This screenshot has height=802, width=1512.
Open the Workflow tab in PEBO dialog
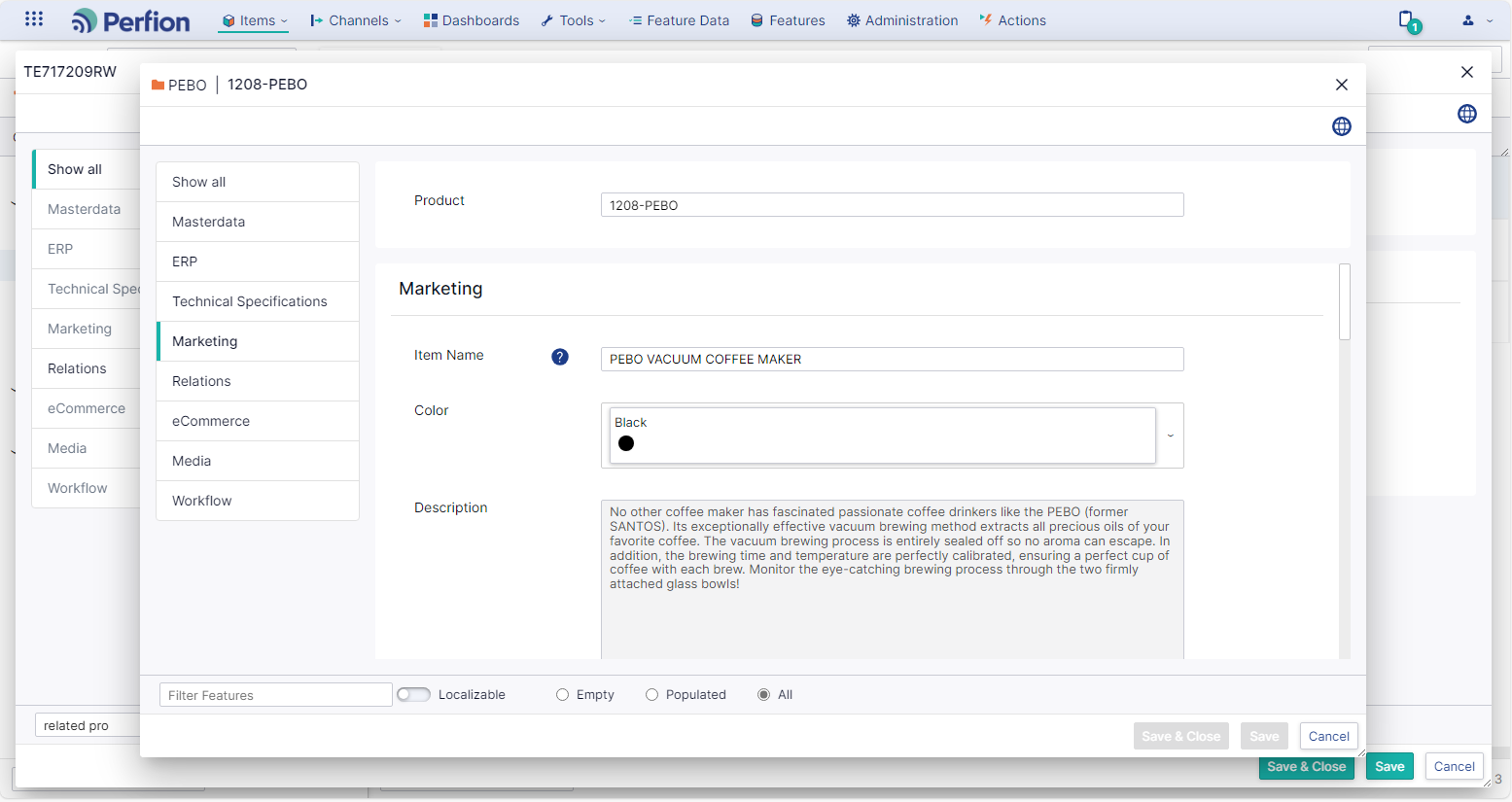[258, 501]
